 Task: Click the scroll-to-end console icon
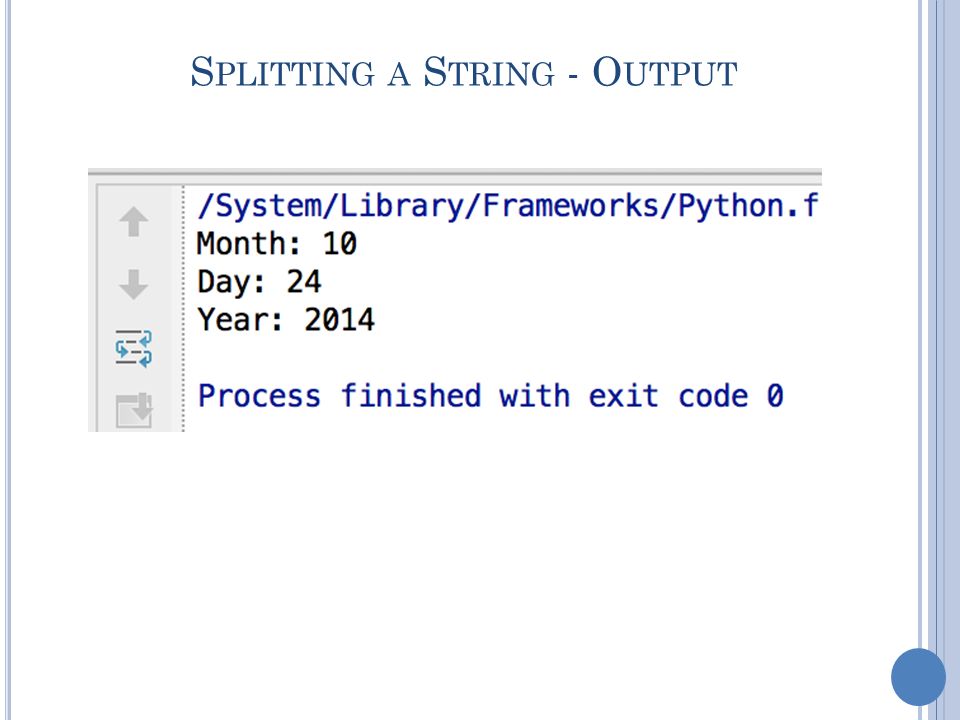click(134, 410)
